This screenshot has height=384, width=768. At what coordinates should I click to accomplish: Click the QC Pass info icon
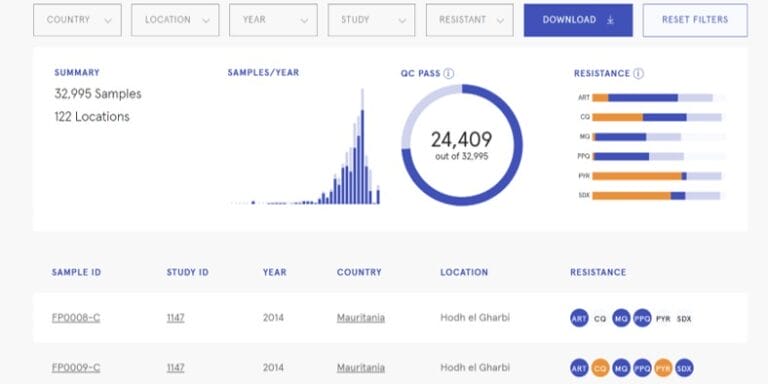pyautogui.click(x=449, y=73)
